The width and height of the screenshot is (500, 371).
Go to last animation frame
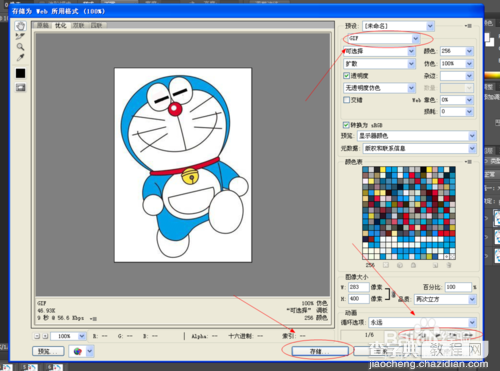click(468, 335)
